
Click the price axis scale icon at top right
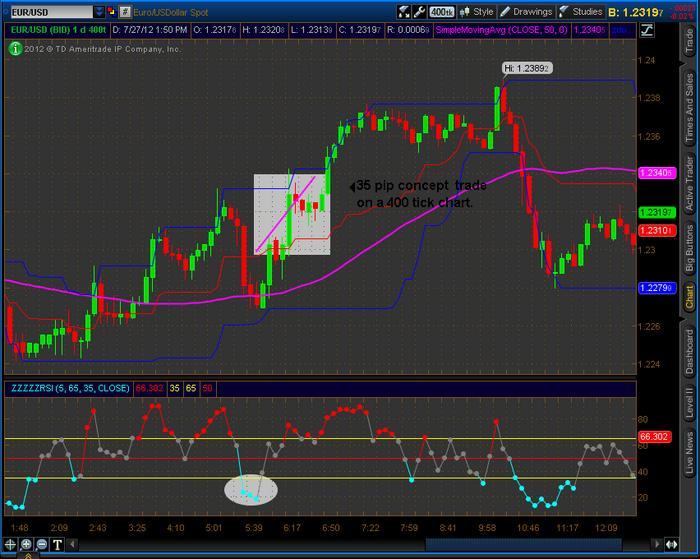[x=646, y=30]
